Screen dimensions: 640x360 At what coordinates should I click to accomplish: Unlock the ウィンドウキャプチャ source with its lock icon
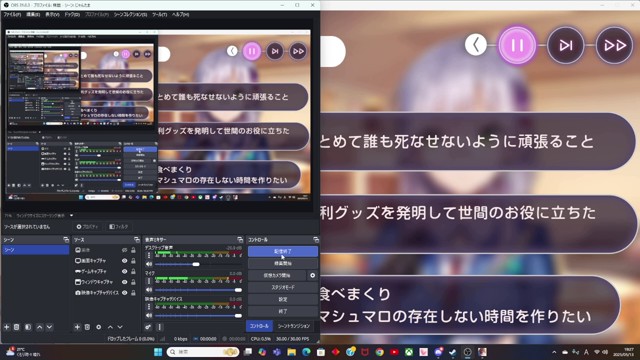point(133,282)
